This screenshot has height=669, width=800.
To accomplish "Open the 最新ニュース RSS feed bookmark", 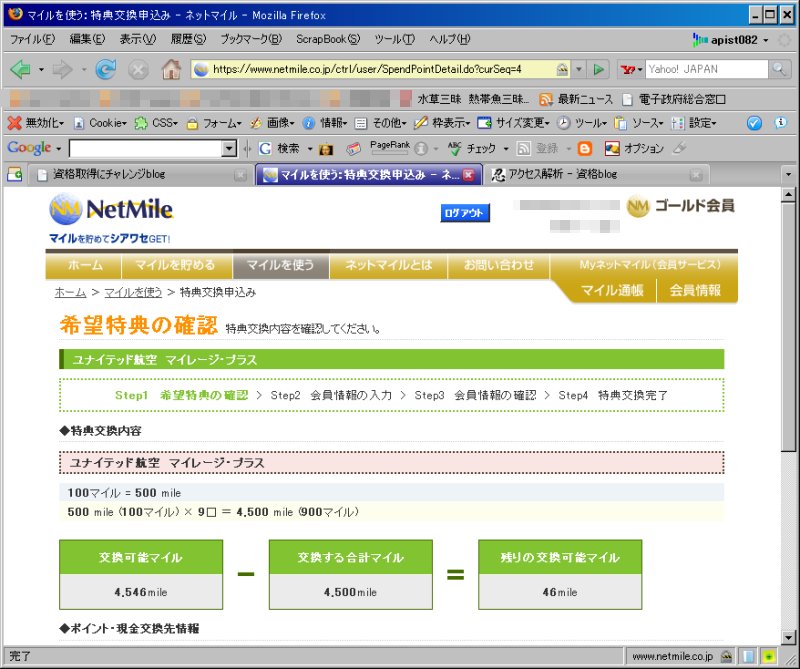I will pos(577,99).
